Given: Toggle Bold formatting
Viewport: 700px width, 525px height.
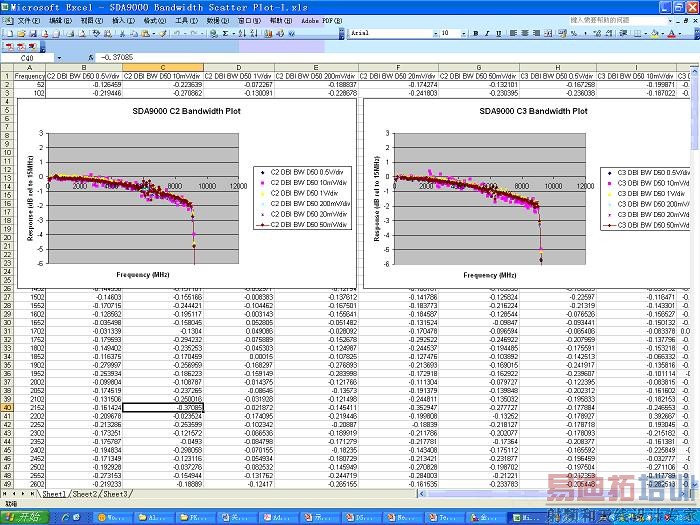Looking at the screenshot, I should [475, 33].
